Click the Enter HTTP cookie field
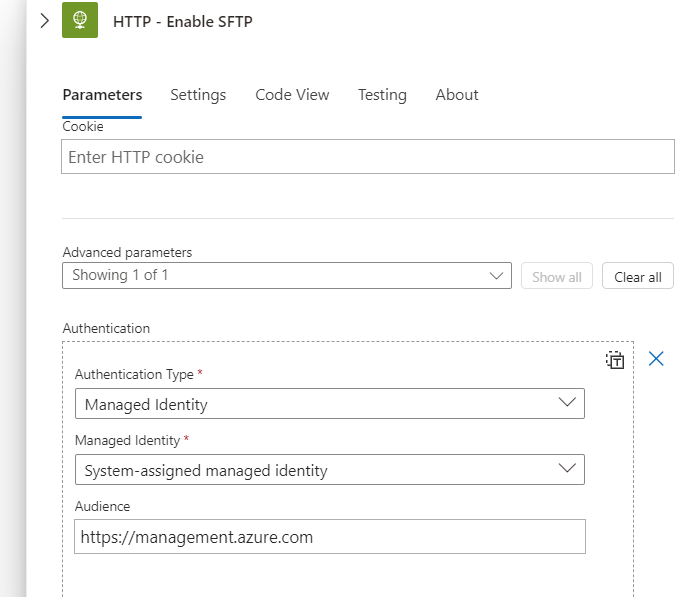This screenshot has width=700, height=597. pos(368,157)
